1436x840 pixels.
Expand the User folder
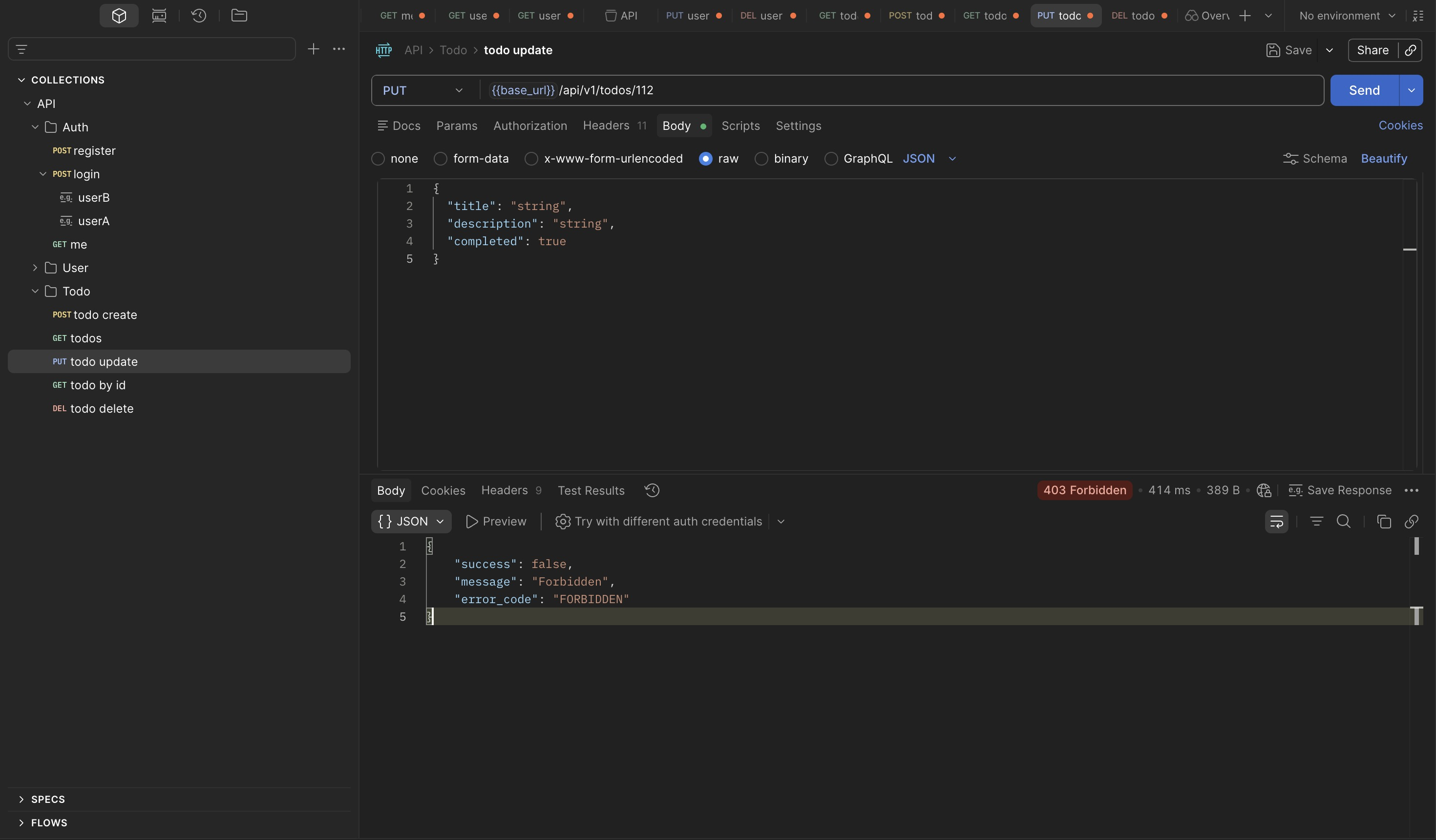tap(35, 268)
